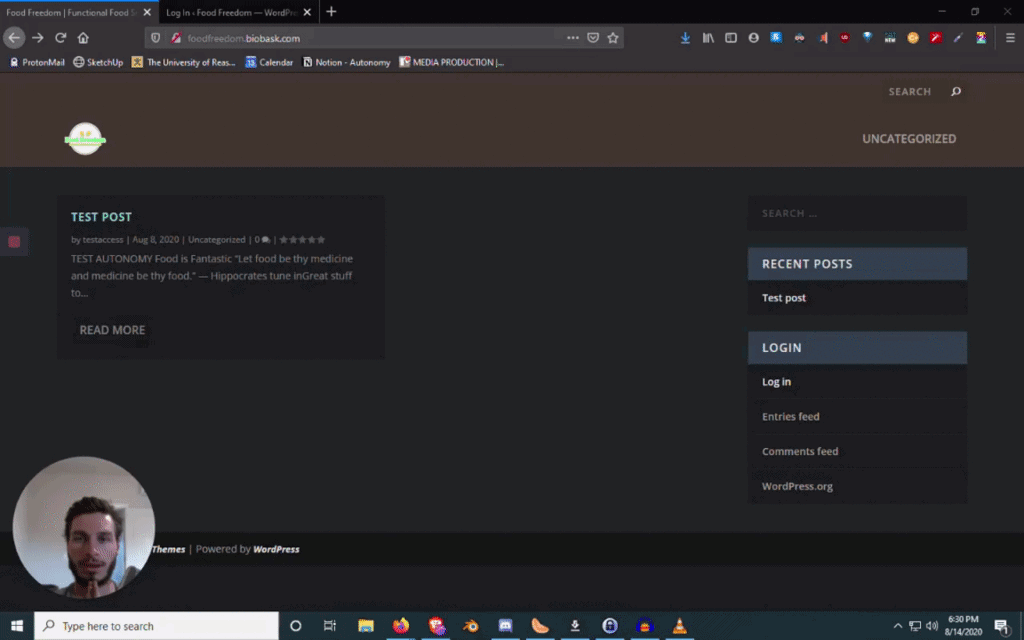This screenshot has height=640, width=1024.
Task: Open a new browser tab
Action: 331,12
